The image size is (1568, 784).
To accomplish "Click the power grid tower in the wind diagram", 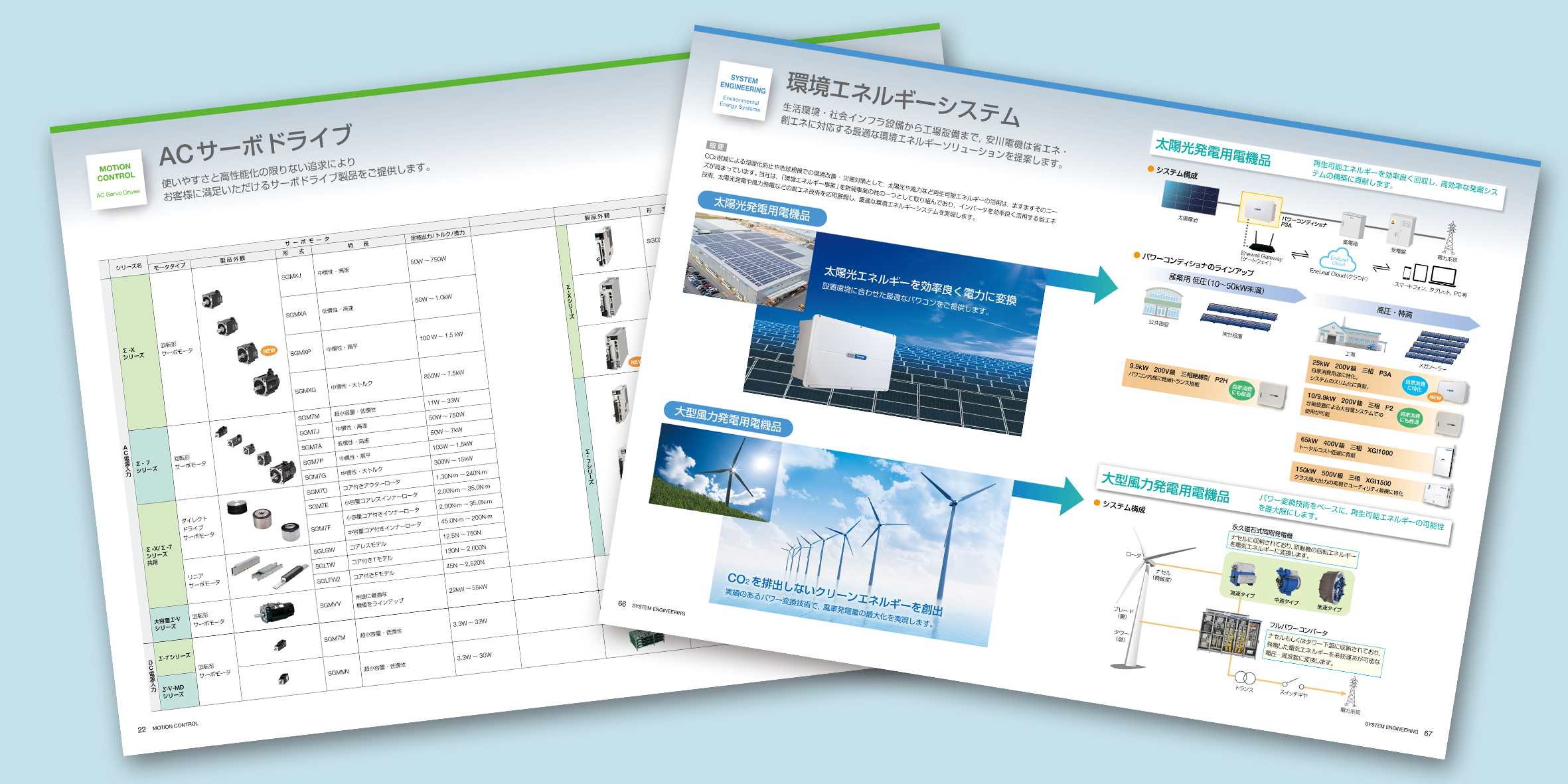I will click(x=1352, y=692).
